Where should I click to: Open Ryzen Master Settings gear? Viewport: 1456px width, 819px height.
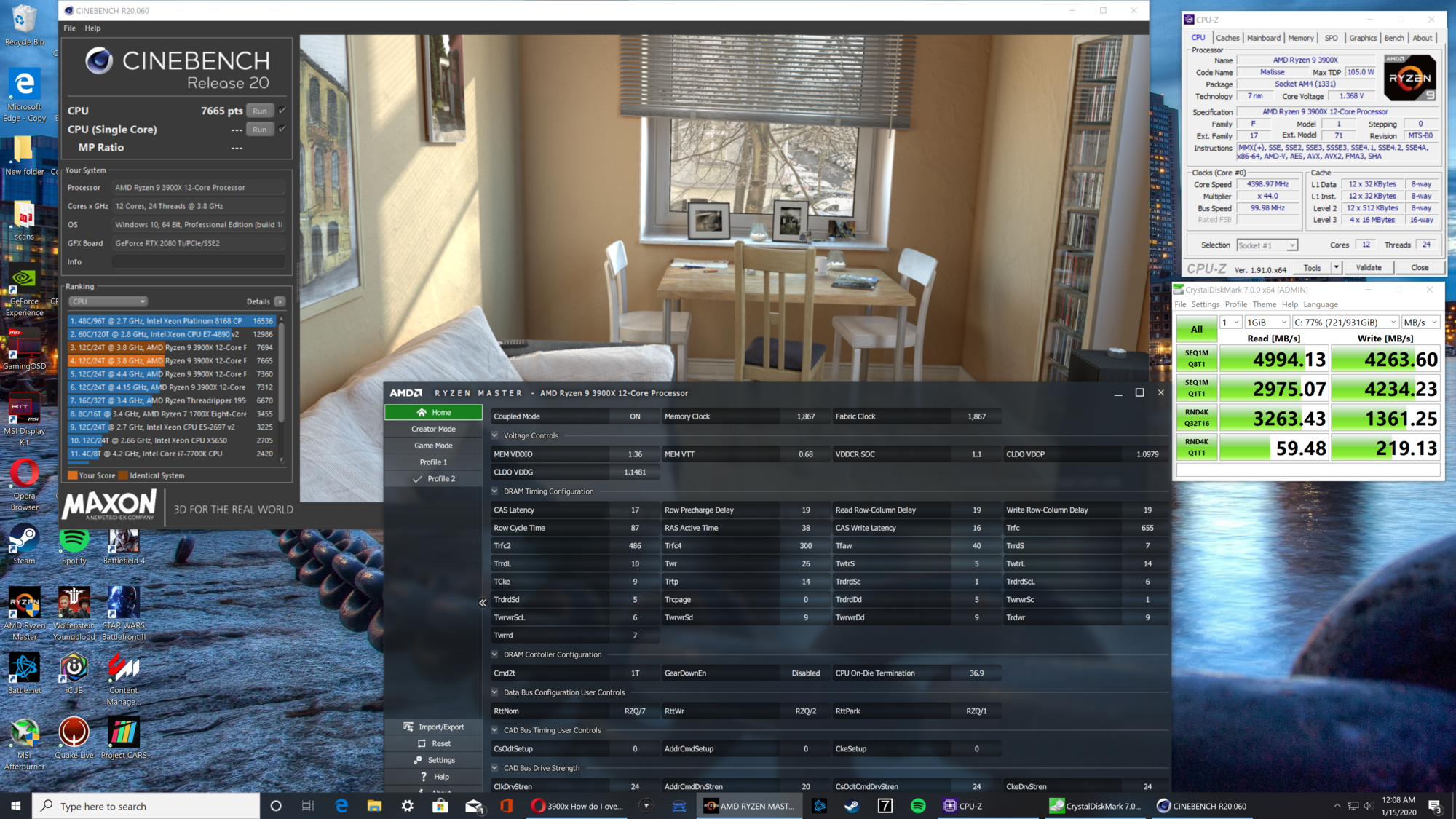point(418,760)
